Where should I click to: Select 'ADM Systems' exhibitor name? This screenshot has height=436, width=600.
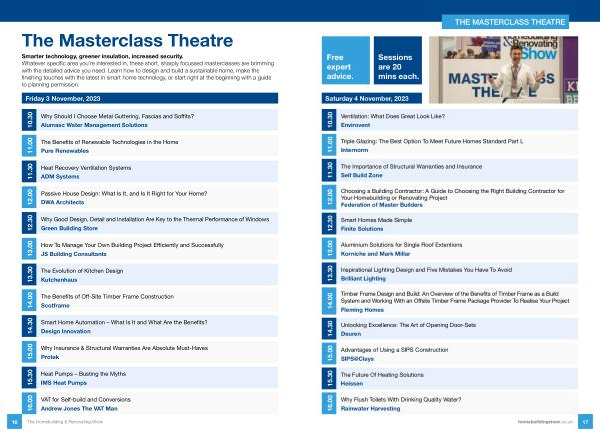click(60, 176)
